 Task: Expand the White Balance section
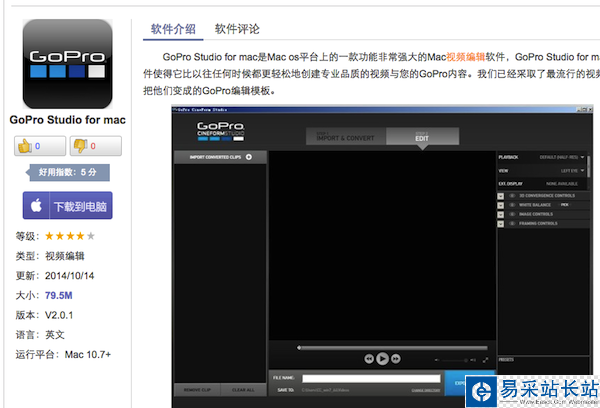point(501,205)
